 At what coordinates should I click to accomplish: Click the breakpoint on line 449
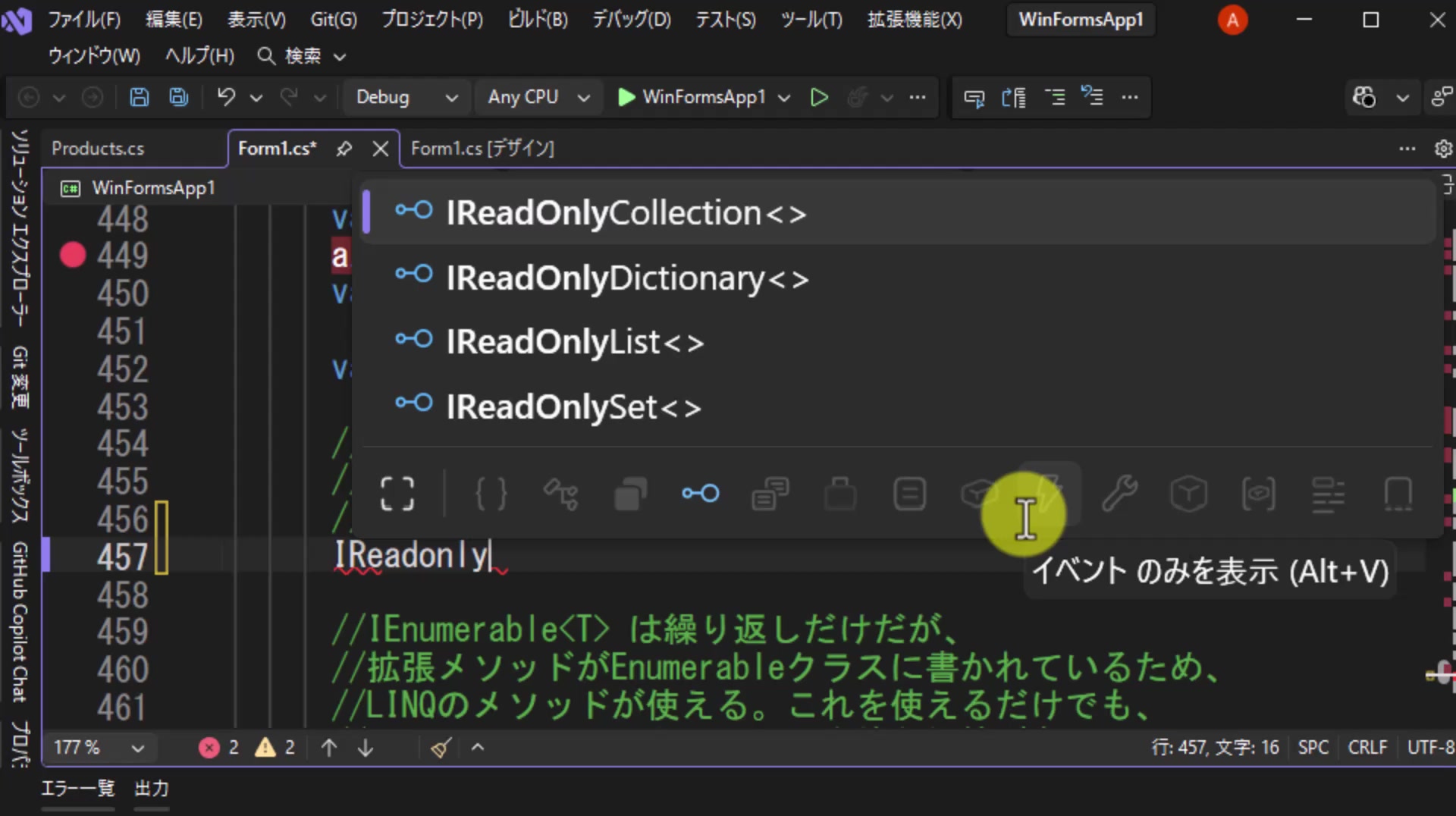point(73,255)
